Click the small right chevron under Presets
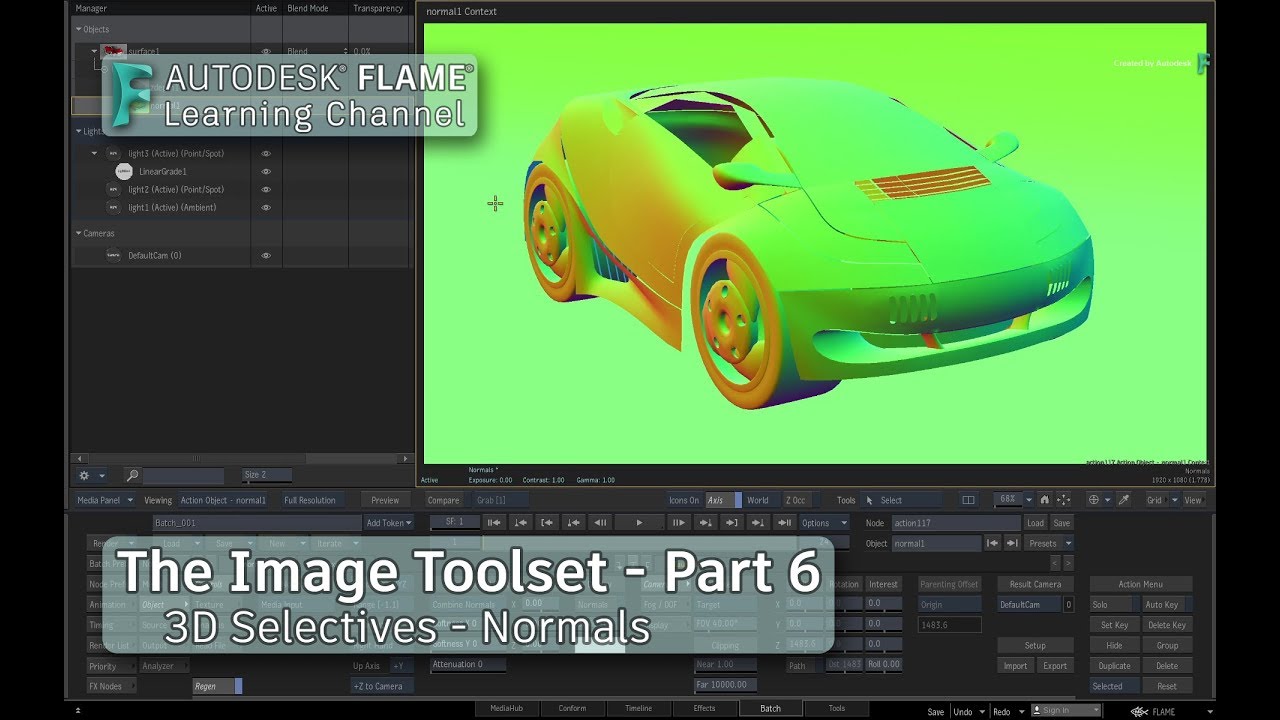The height and width of the screenshot is (720, 1280). coord(1068,563)
